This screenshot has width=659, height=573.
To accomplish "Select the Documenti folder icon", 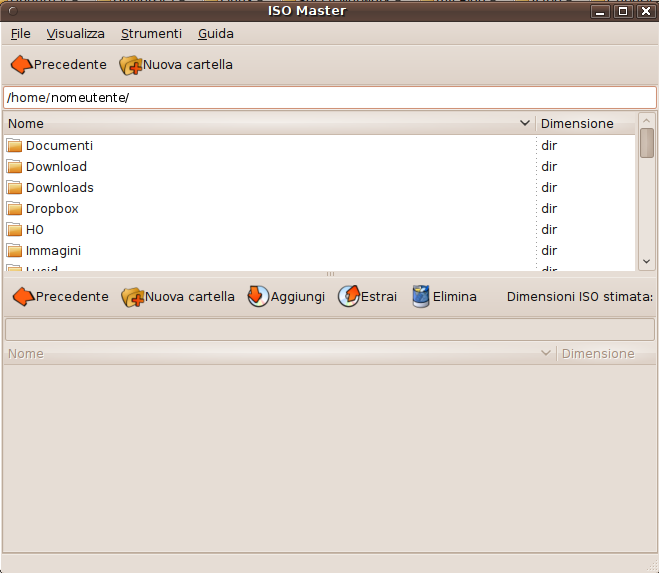I will [14, 145].
